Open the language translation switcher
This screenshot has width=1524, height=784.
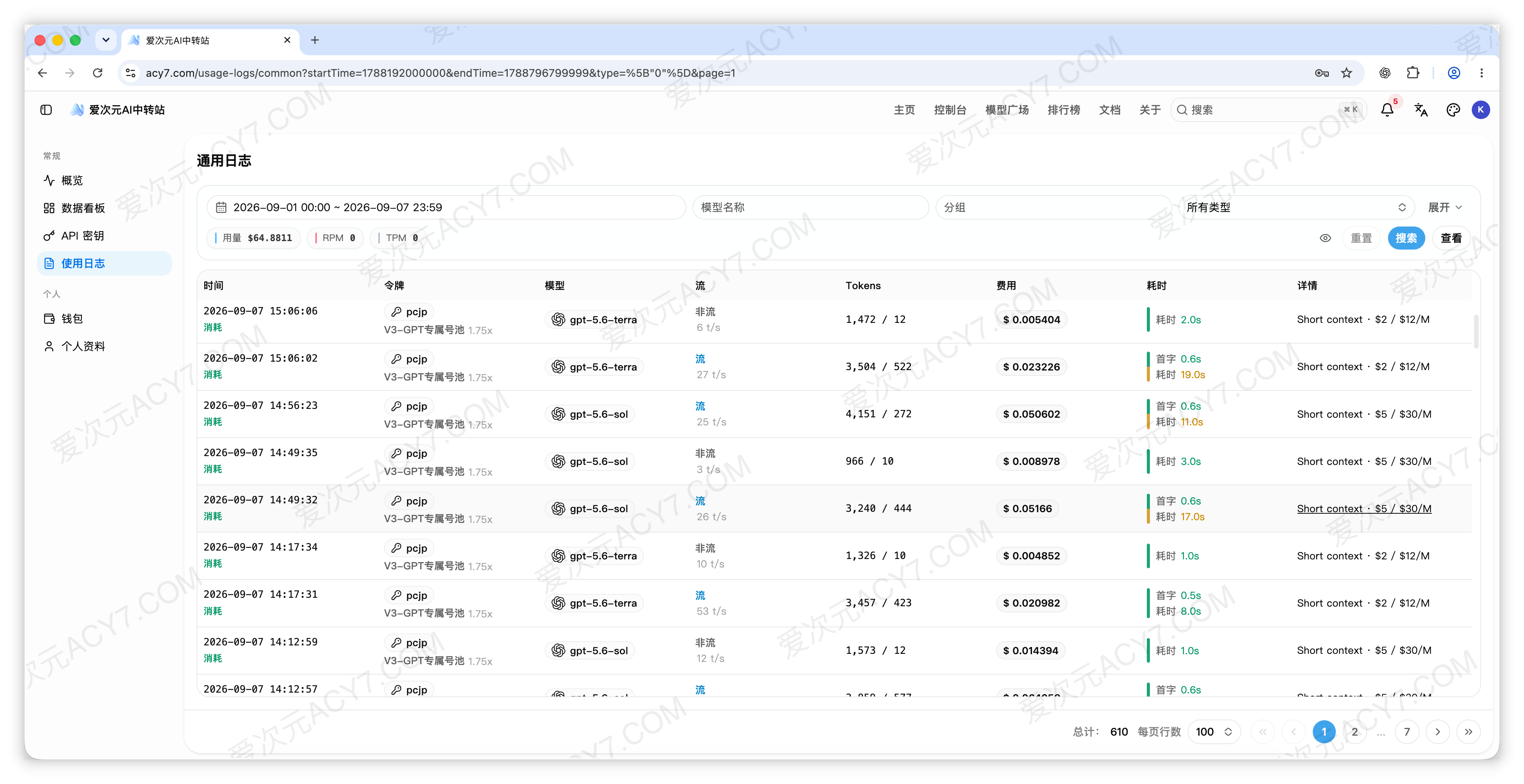[1420, 110]
